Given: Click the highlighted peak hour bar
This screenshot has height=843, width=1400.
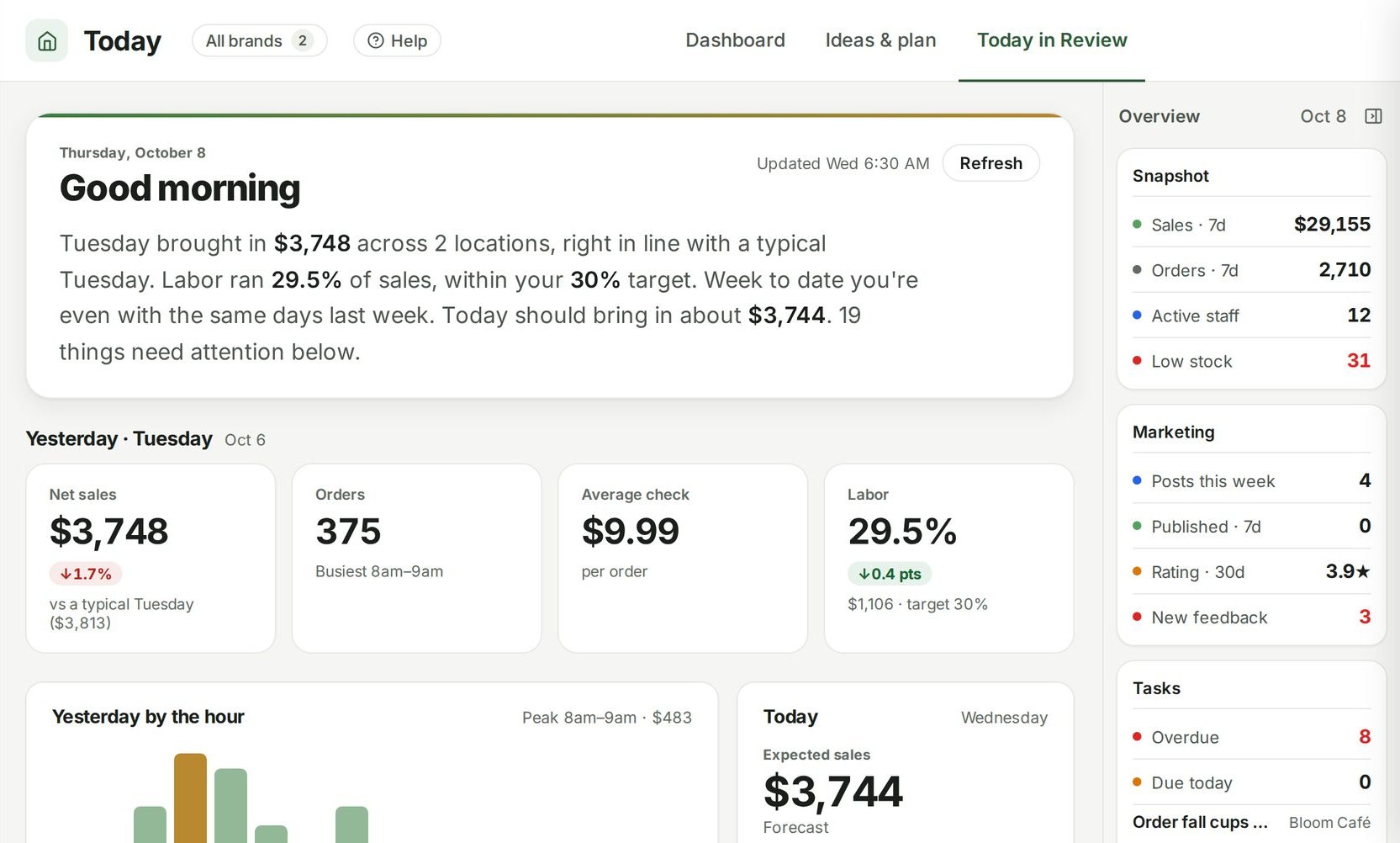Looking at the screenshot, I should click(190, 798).
